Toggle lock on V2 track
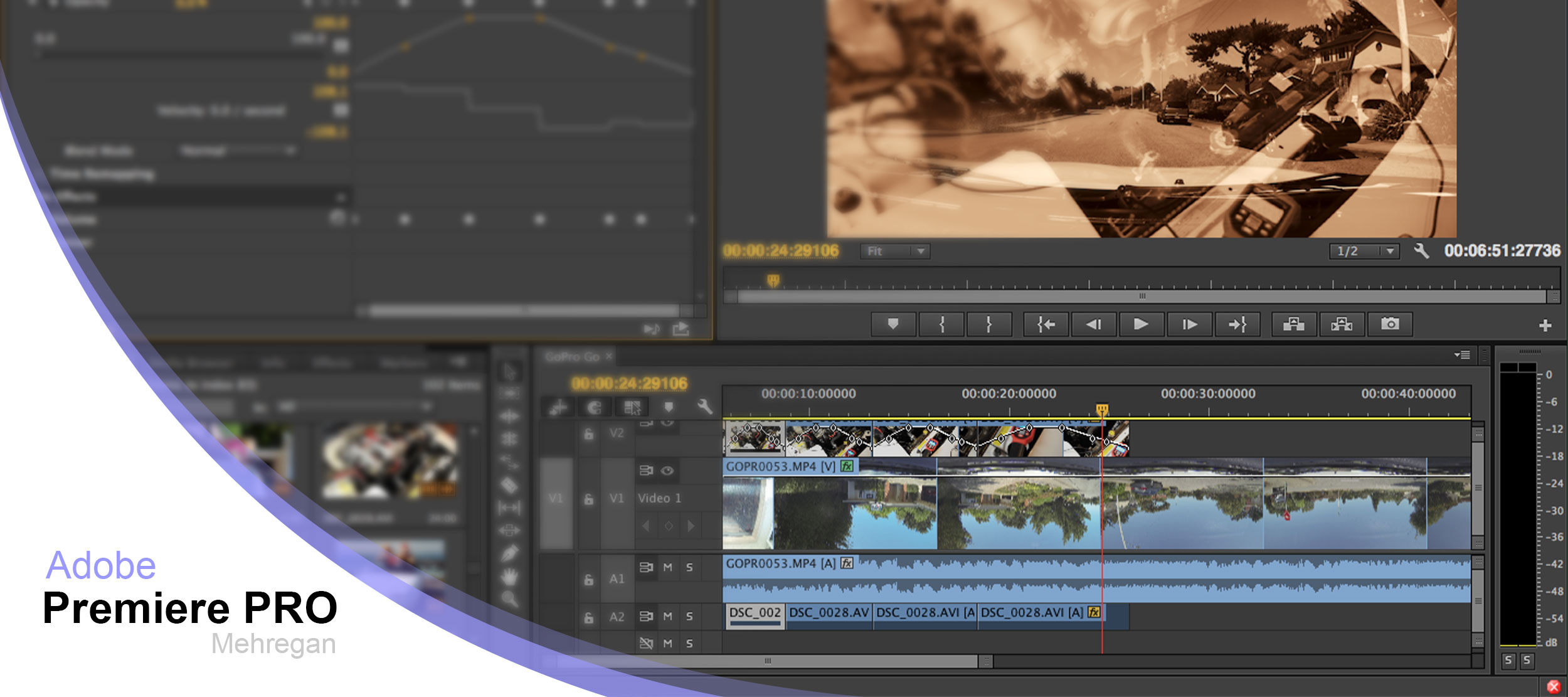The image size is (1568, 697). point(589,434)
